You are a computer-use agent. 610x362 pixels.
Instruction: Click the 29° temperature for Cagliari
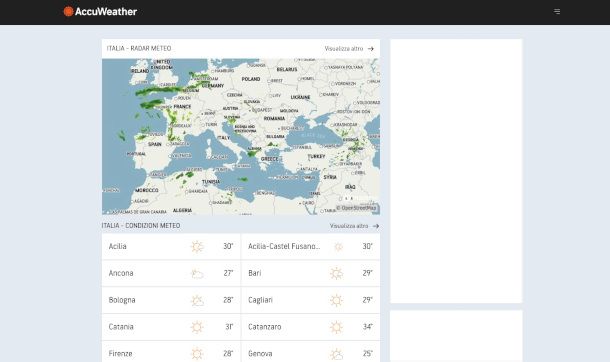click(367, 300)
